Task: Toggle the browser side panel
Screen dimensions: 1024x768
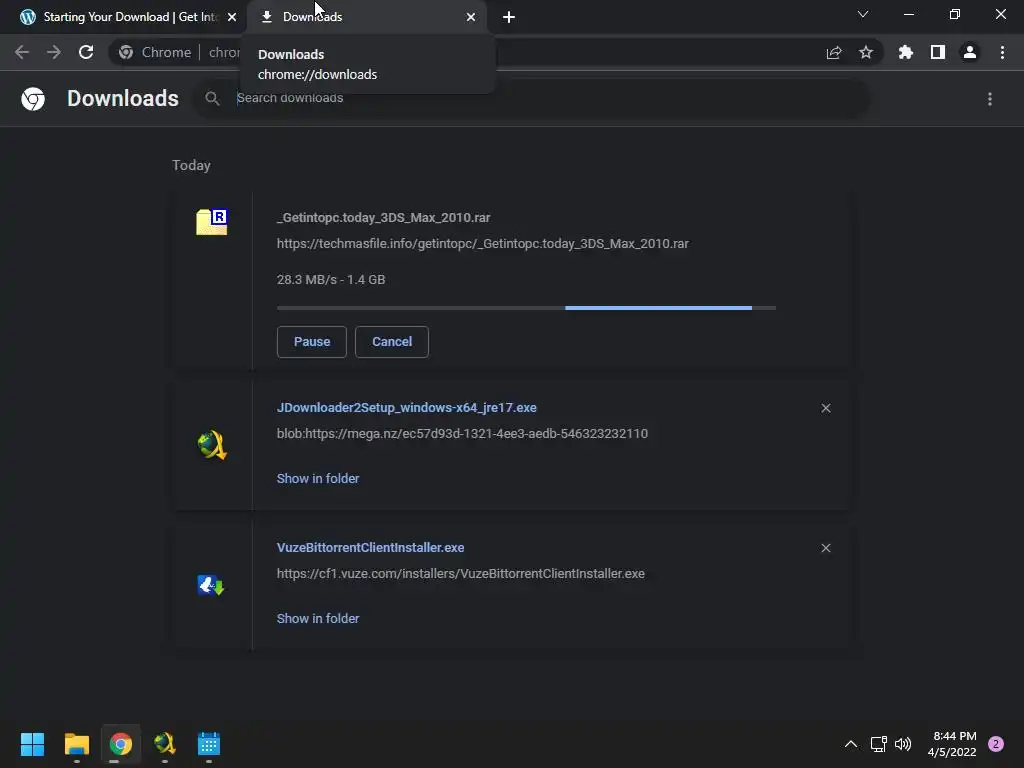Action: click(x=938, y=52)
